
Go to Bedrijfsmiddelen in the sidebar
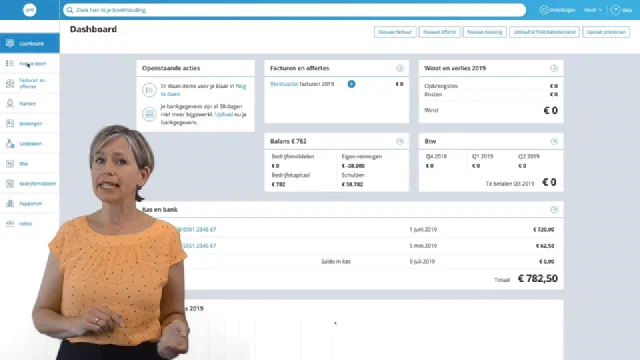(29, 183)
